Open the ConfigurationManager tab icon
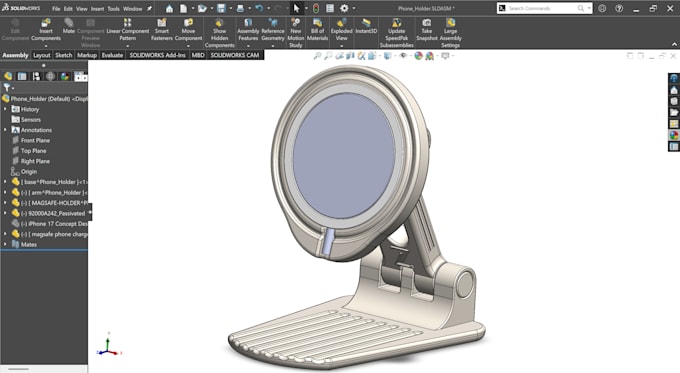680x373 pixels. [x=36, y=76]
